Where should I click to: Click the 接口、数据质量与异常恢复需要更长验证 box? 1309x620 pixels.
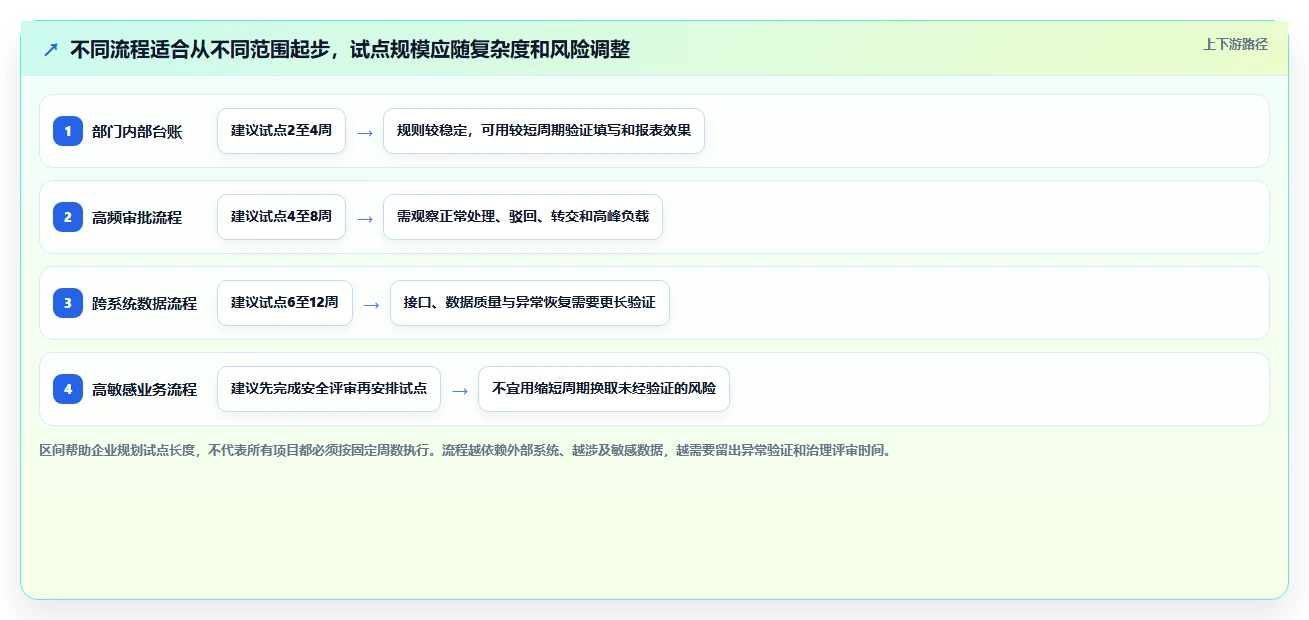[x=530, y=303]
